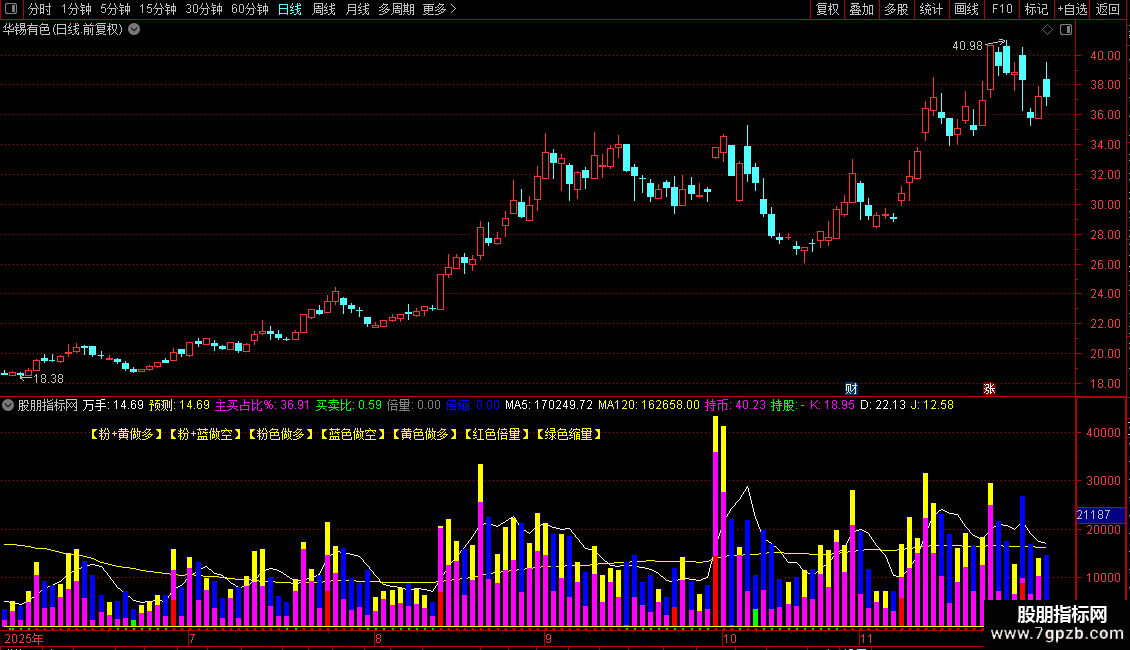Image resolution: width=1130 pixels, height=650 pixels.
Task: Click the 主买占比%: 36.91 value
Action: point(262,405)
